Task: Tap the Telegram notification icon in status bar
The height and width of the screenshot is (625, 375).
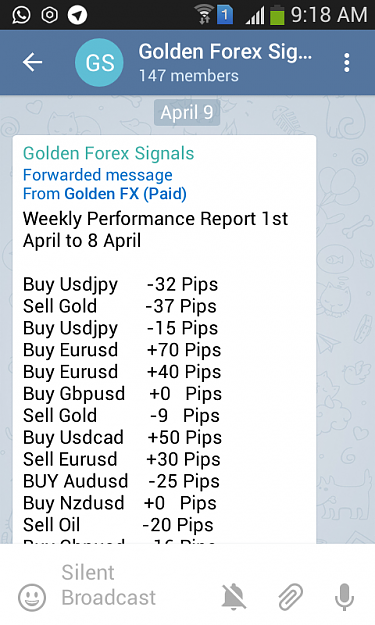Action: click(x=77, y=15)
